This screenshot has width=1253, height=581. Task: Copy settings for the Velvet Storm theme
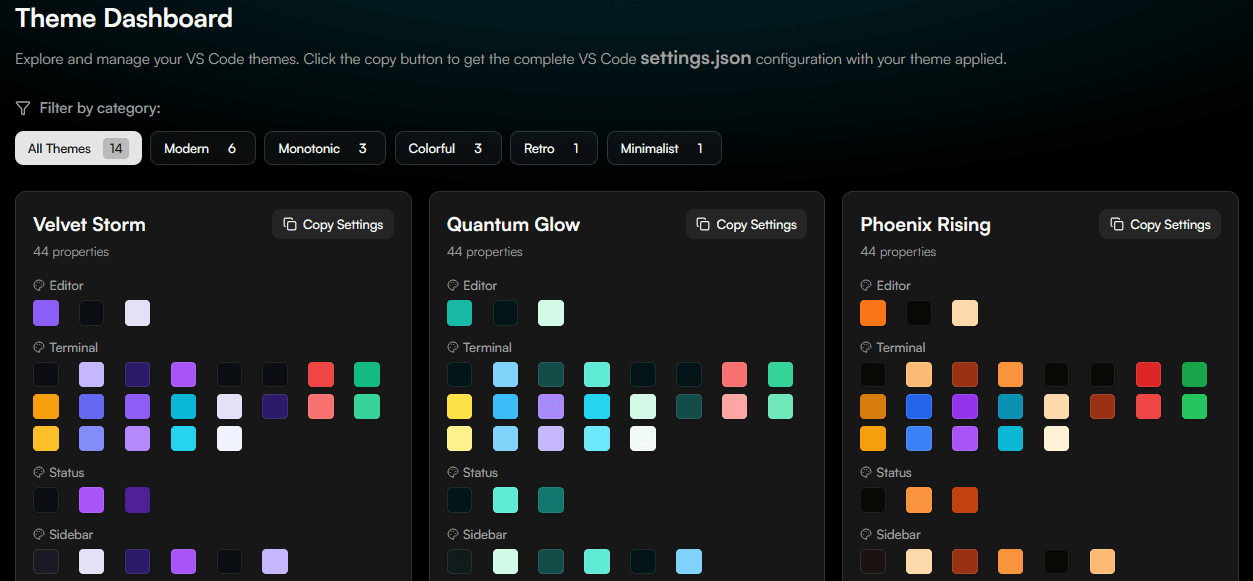coord(333,224)
